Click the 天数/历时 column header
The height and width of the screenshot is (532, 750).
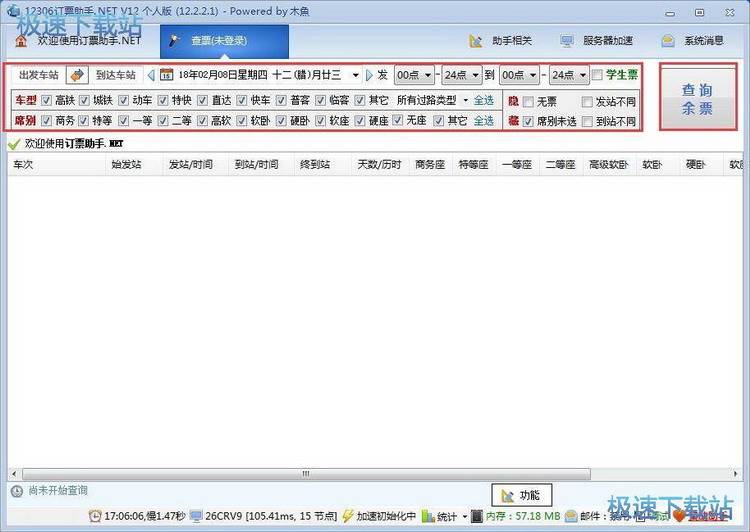point(380,165)
